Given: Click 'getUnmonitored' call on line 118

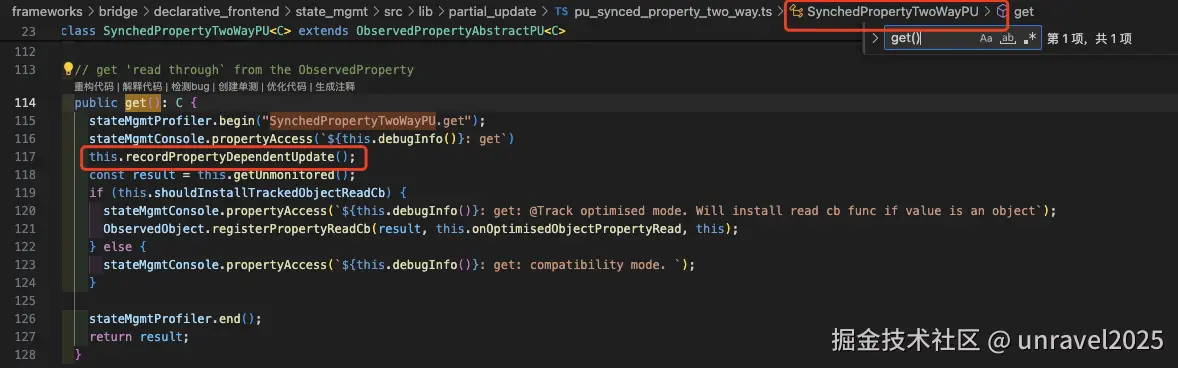Looking at the screenshot, I should tap(284, 175).
